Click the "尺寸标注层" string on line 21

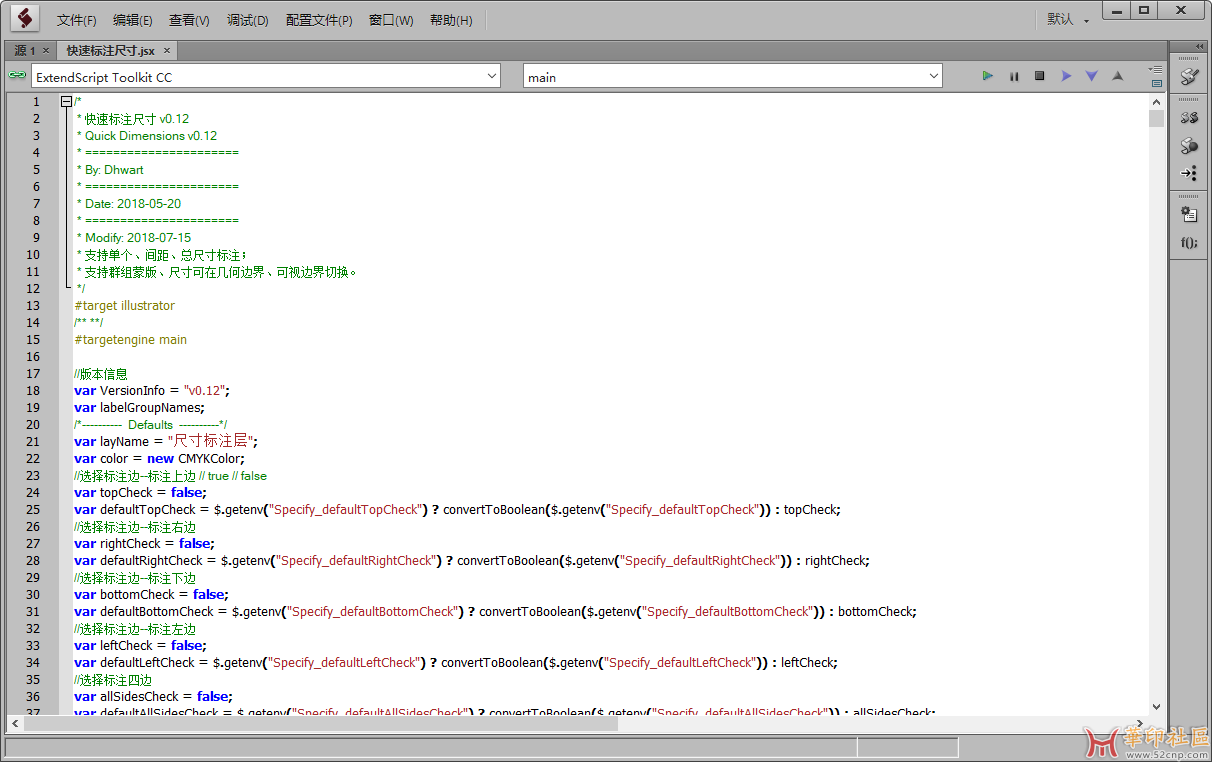click(212, 441)
